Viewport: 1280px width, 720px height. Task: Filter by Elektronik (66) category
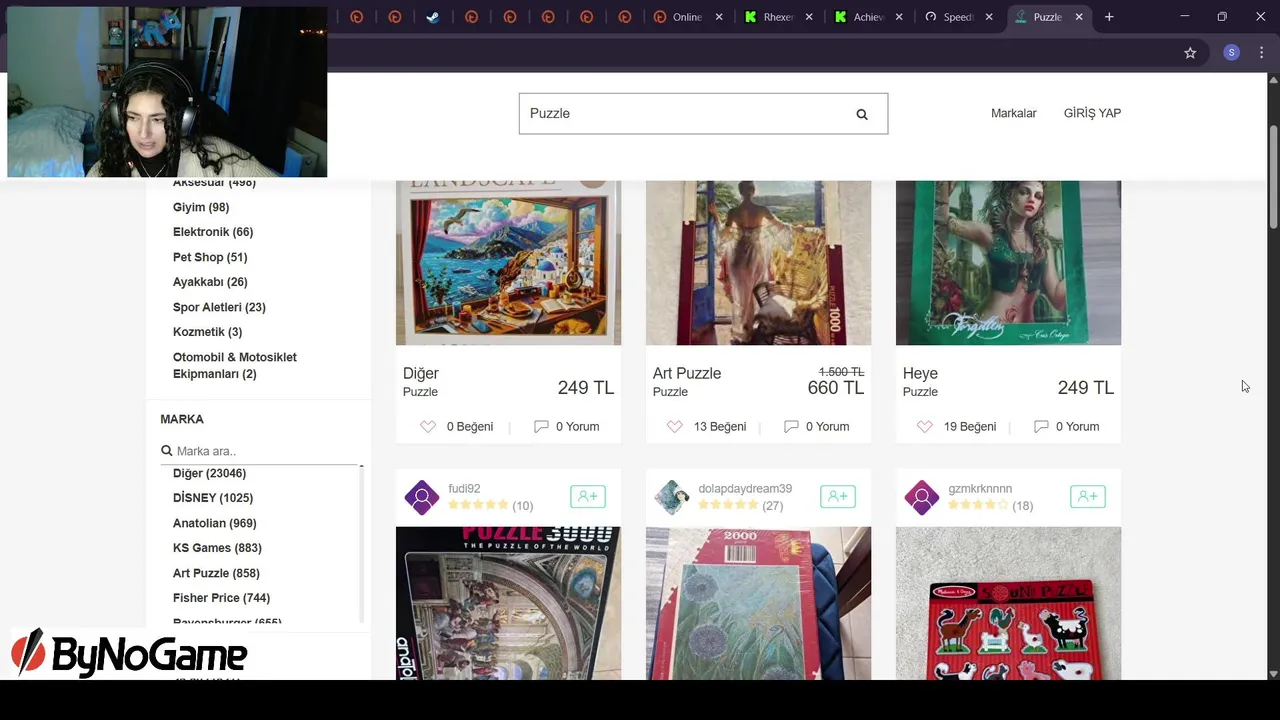(x=213, y=232)
